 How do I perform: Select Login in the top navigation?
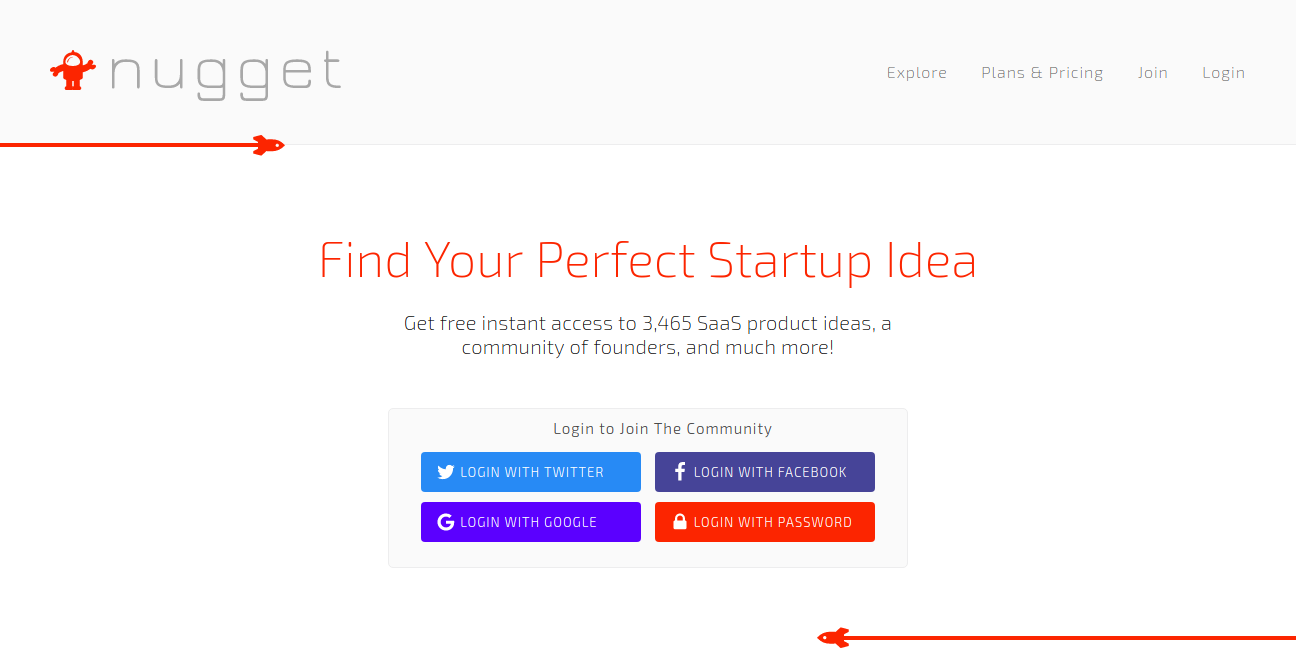coord(1223,73)
